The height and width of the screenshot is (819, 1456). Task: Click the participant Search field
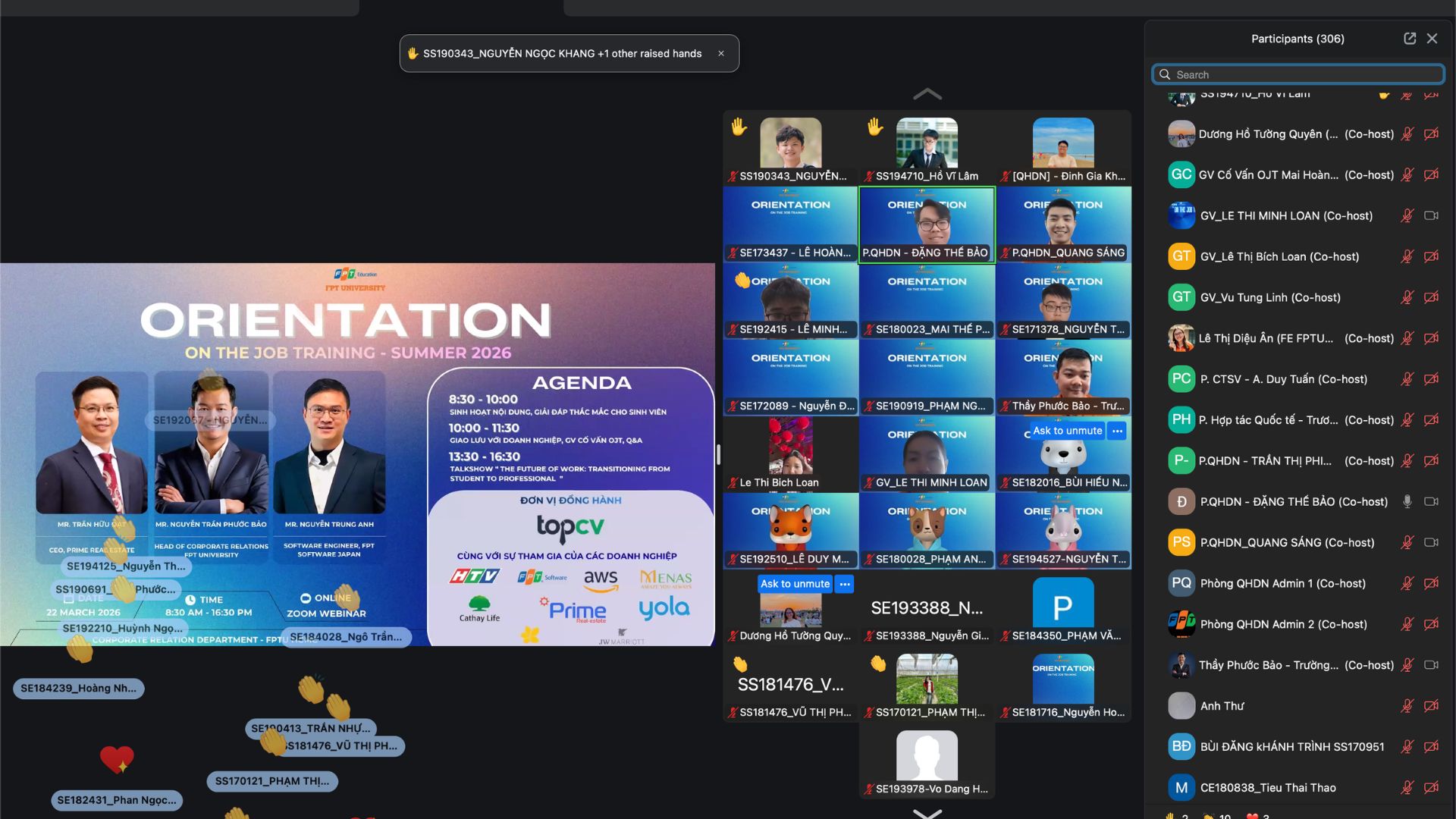tap(1298, 74)
